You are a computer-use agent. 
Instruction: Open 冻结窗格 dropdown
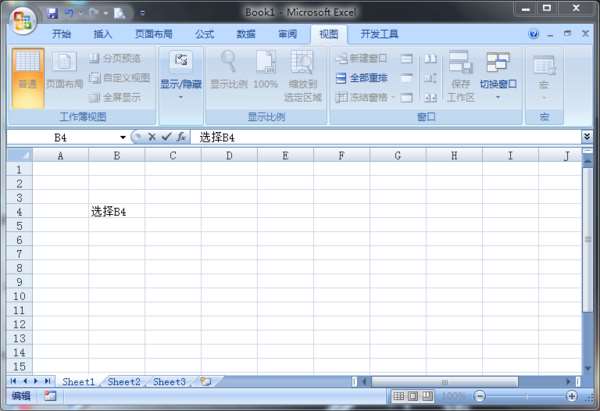point(365,98)
